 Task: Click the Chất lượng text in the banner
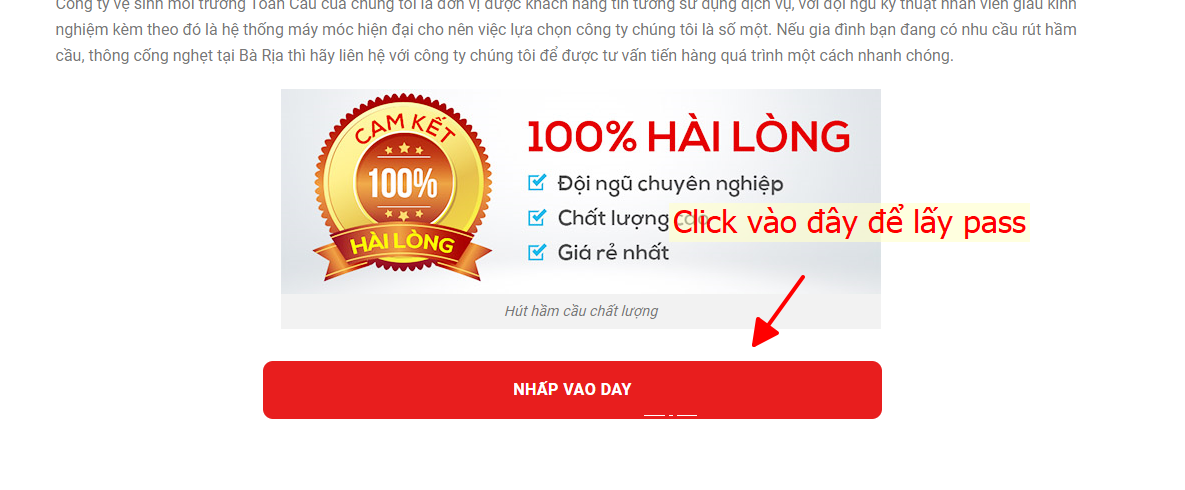(614, 219)
